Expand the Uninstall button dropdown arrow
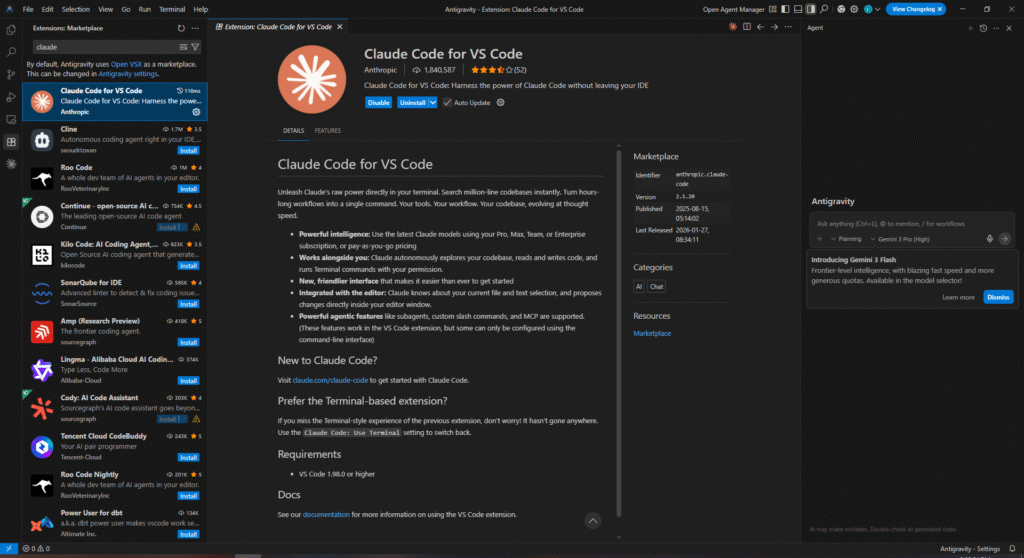This screenshot has width=1024, height=558. coord(433,102)
